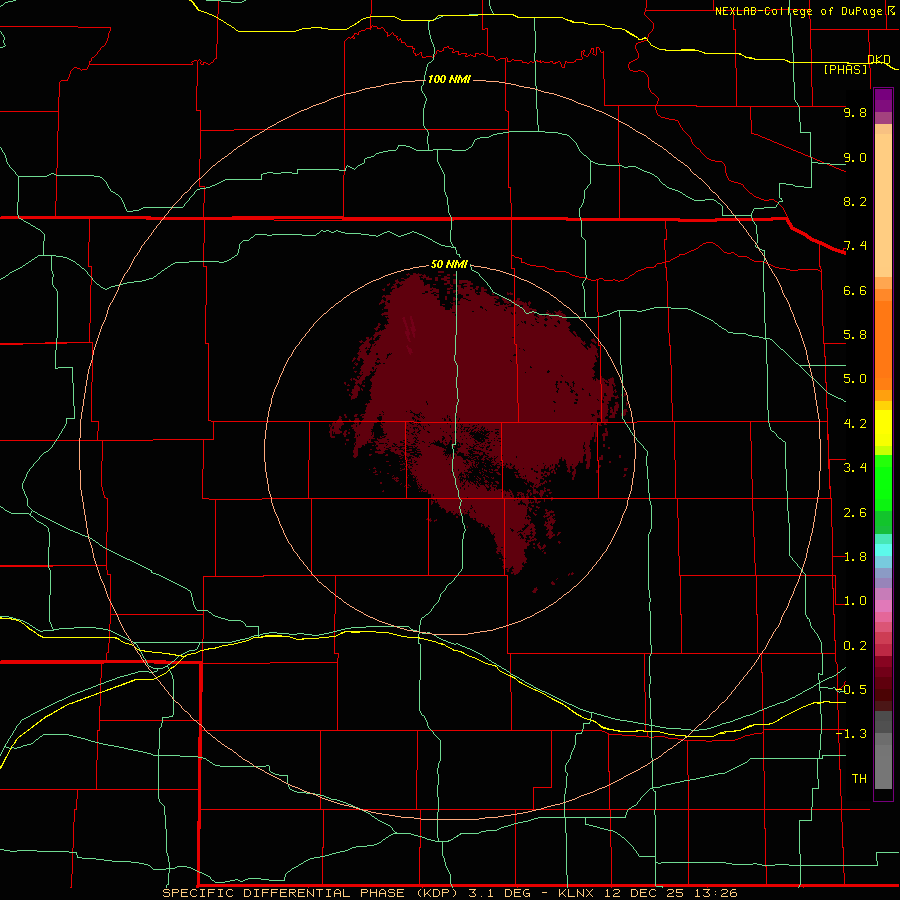
Task: Select the 3.4 scale value
Action: coord(855,468)
